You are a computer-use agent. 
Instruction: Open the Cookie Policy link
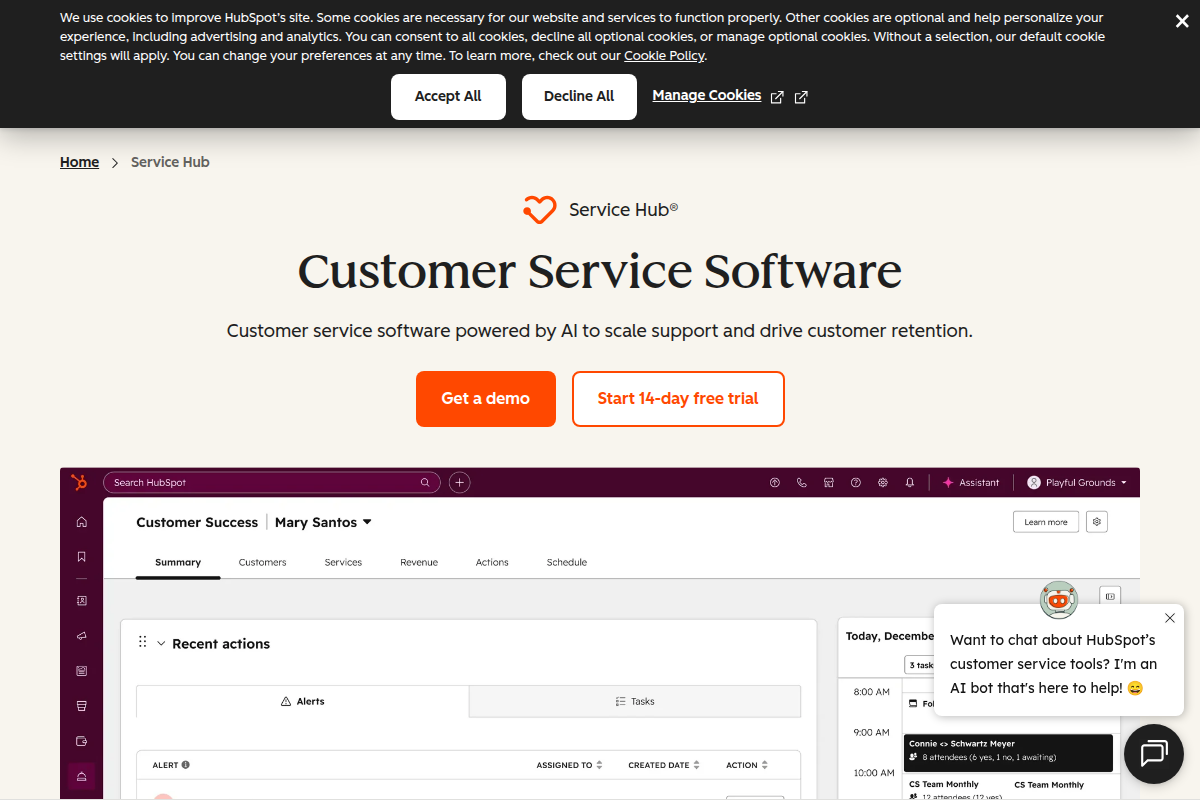[664, 55]
